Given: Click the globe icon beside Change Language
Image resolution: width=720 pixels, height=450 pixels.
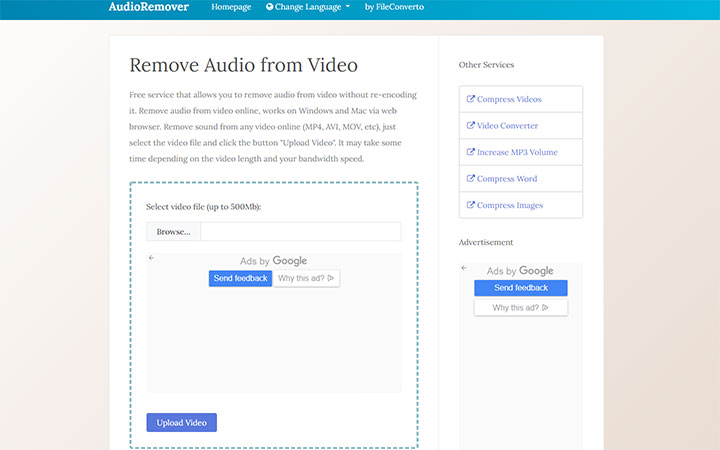Looking at the screenshot, I should [270, 6].
